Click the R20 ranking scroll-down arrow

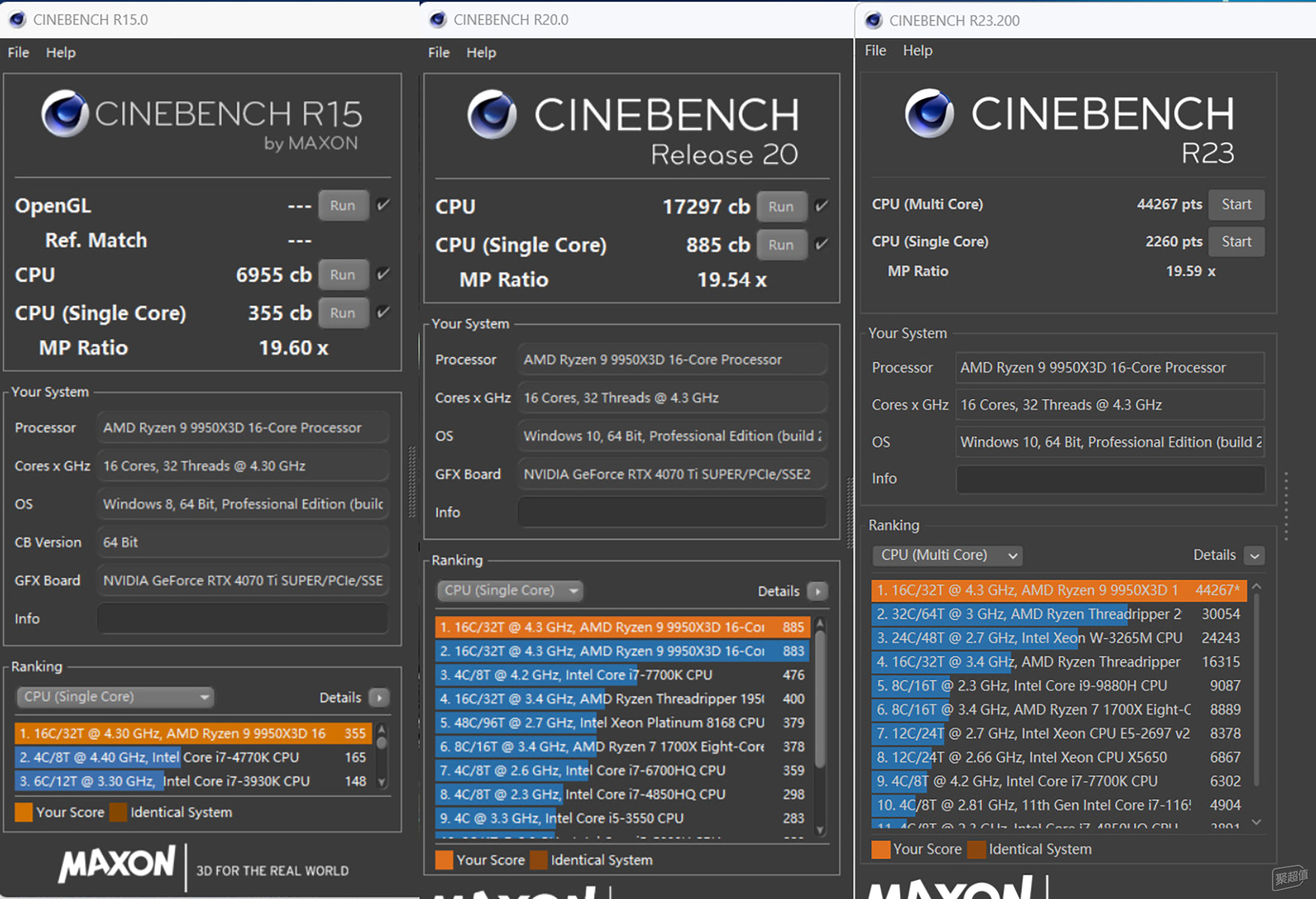pos(820,830)
